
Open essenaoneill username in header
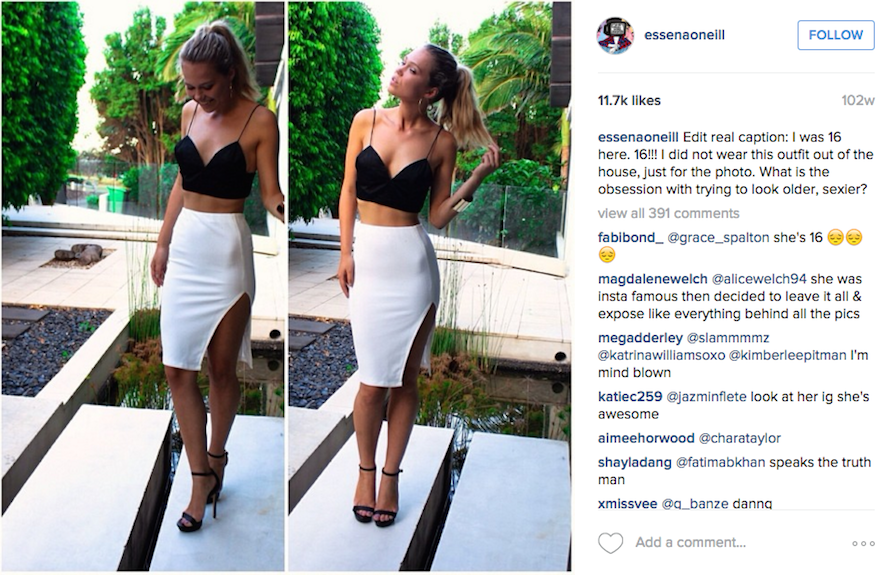[x=684, y=35]
